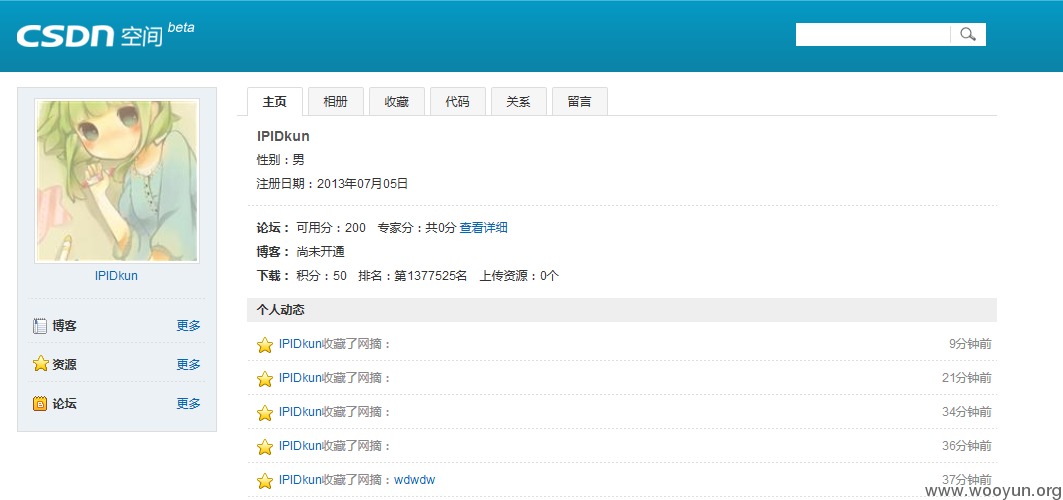Click IPIDkun link in the 9分钟前 entry
Viewport: 1063px width, 500px height.
pos(300,343)
